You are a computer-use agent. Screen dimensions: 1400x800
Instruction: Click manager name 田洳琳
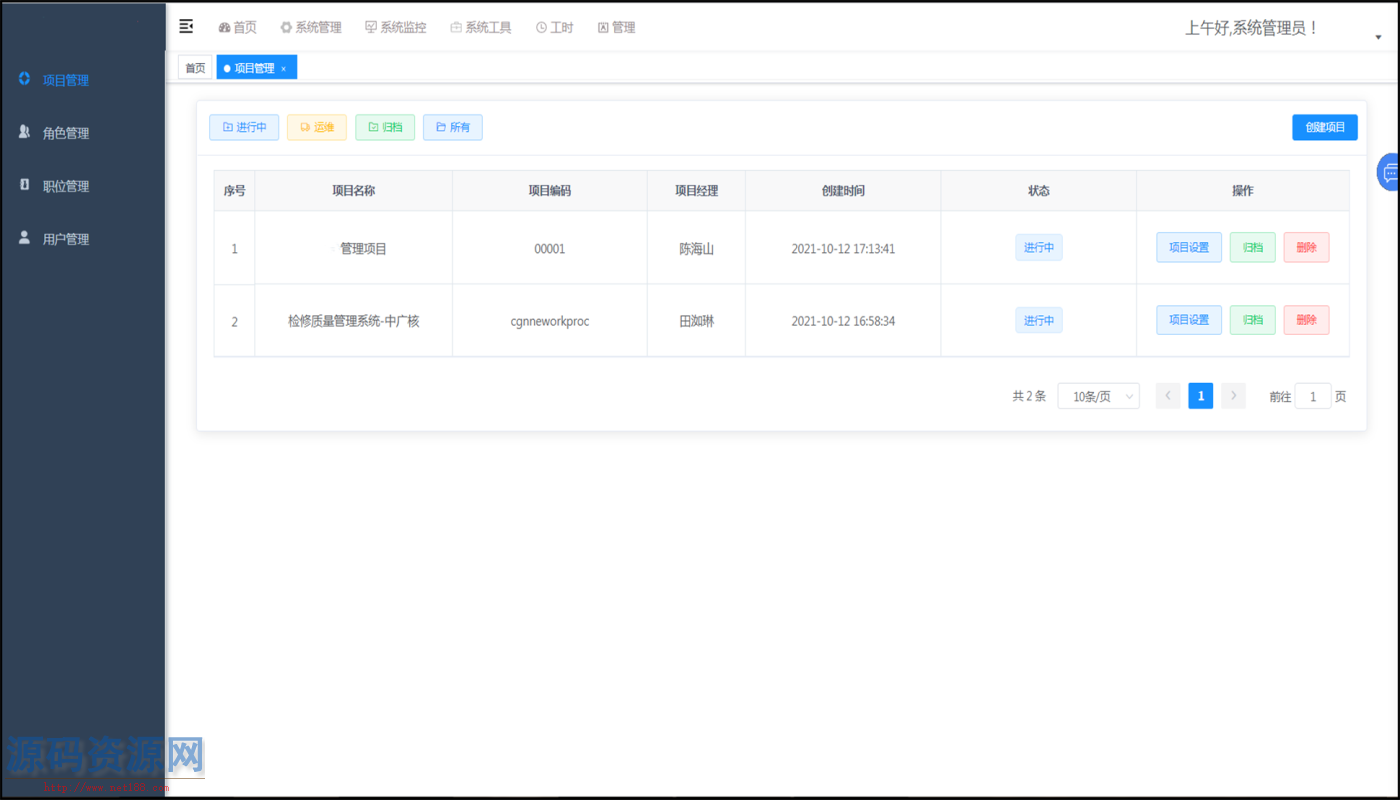point(696,321)
